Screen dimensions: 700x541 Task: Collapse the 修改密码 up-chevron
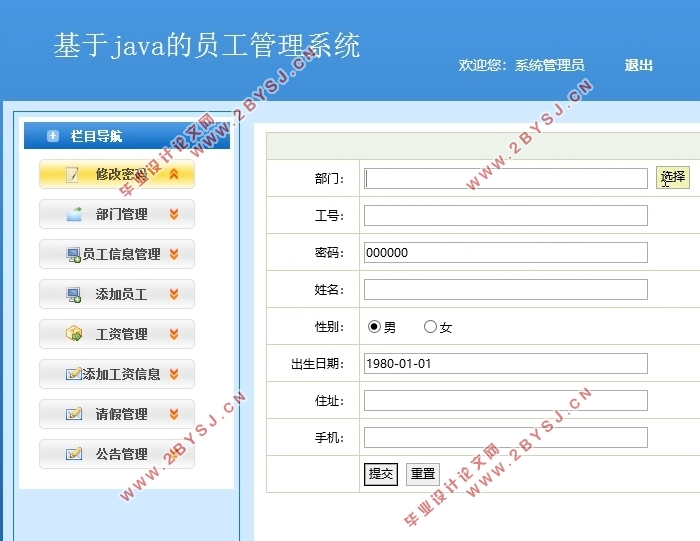pyautogui.click(x=174, y=175)
